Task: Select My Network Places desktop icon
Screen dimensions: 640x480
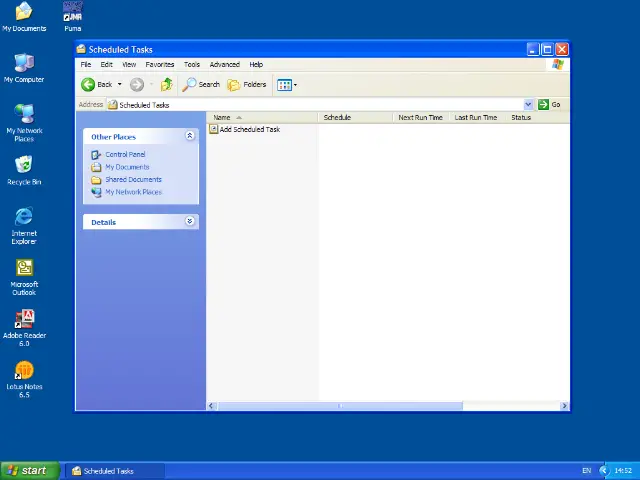Action: [24, 123]
